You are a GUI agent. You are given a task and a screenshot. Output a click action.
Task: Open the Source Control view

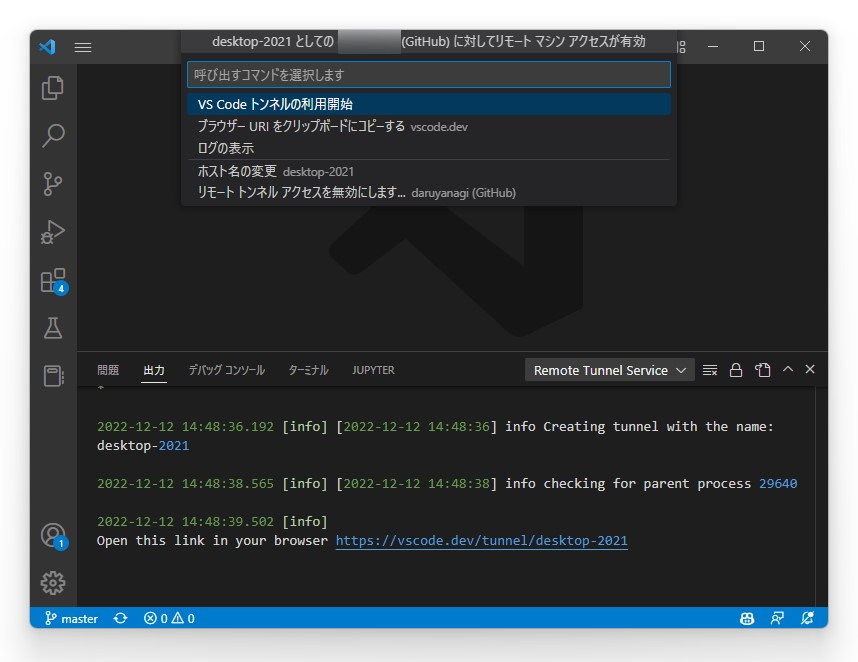click(x=53, y=184)
